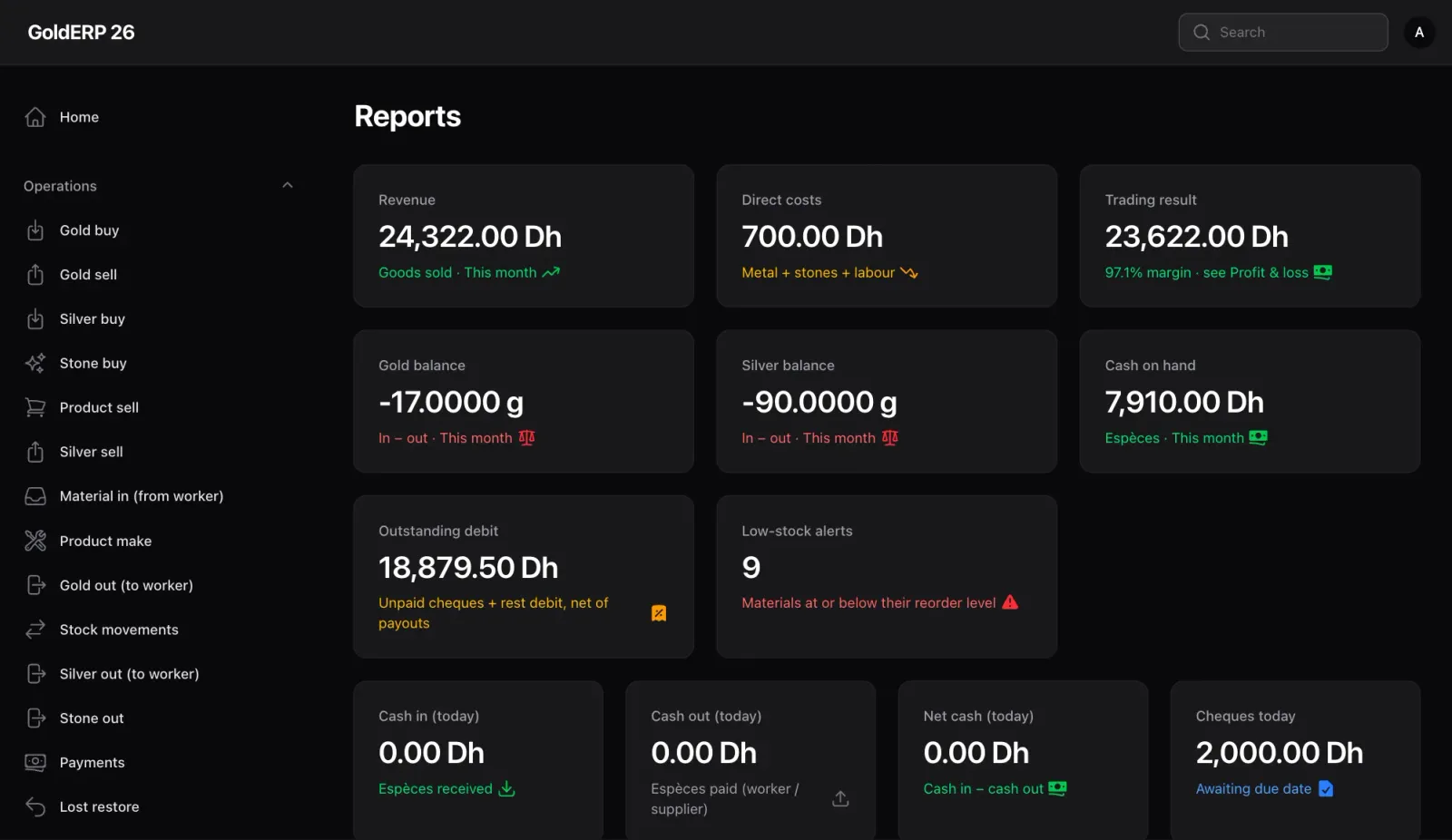Click the Outstanding debit 18,879.50 Dh amount
This screenshot has height=840, width=1452.
pos(468,568)
